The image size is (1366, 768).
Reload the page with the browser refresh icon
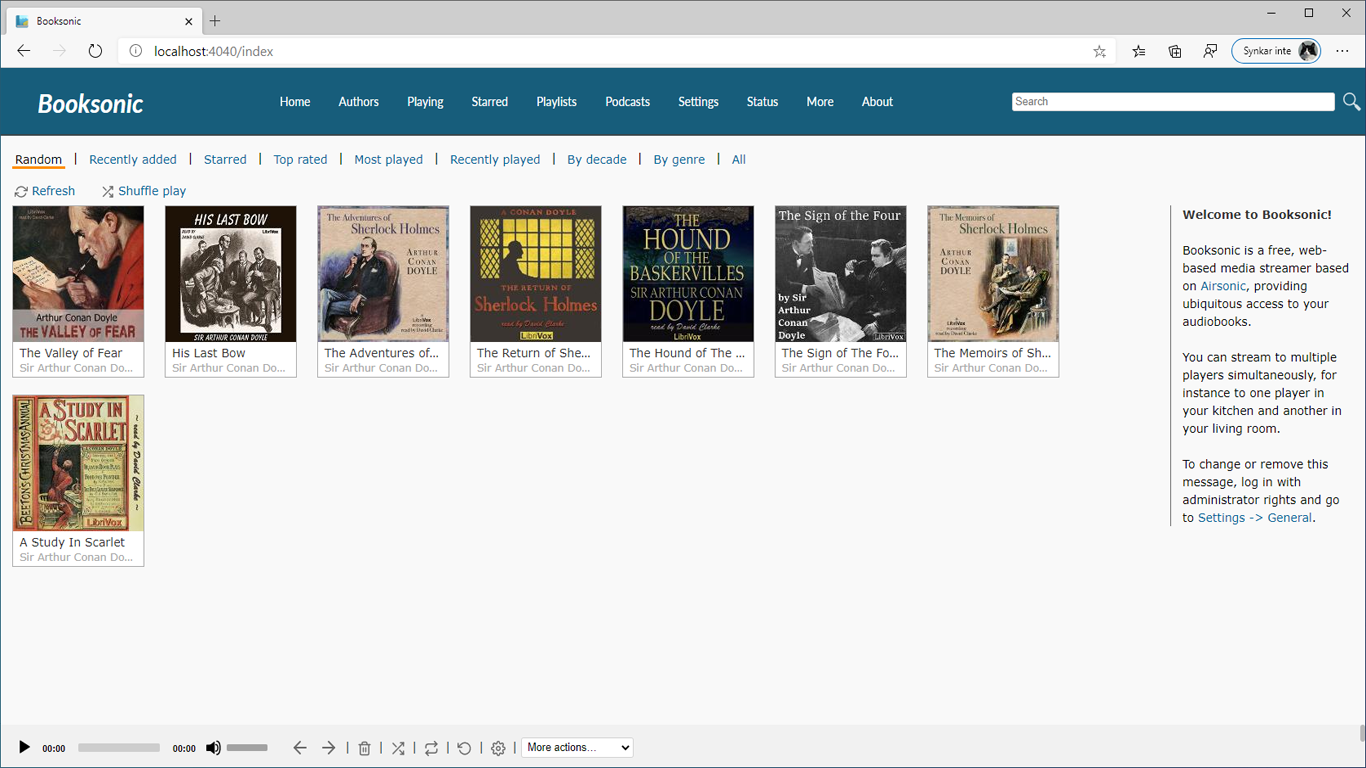tap(95, 51)
